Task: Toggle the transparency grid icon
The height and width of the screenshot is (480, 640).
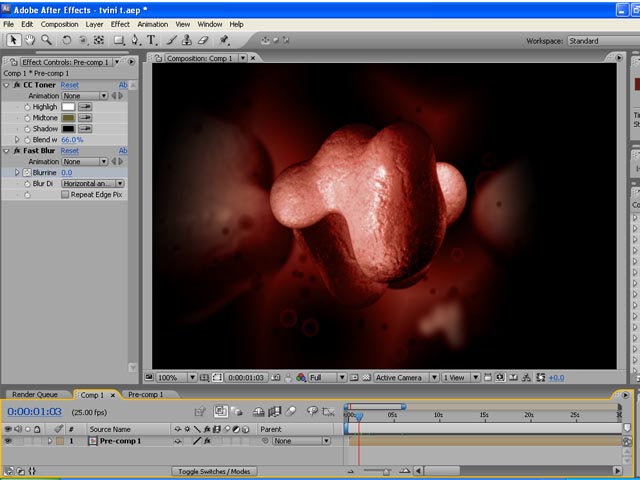Action: click(367, 378)
